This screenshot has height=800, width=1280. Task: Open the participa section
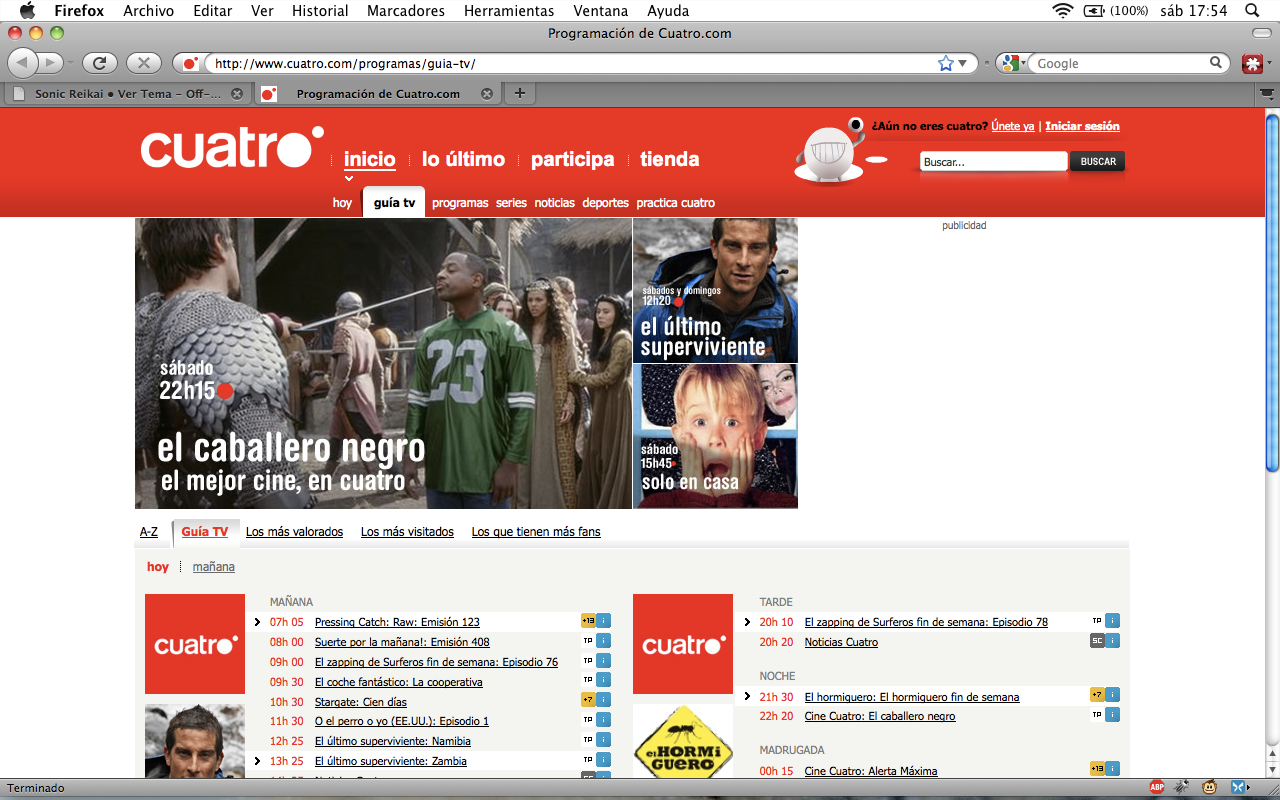(573, 159)
